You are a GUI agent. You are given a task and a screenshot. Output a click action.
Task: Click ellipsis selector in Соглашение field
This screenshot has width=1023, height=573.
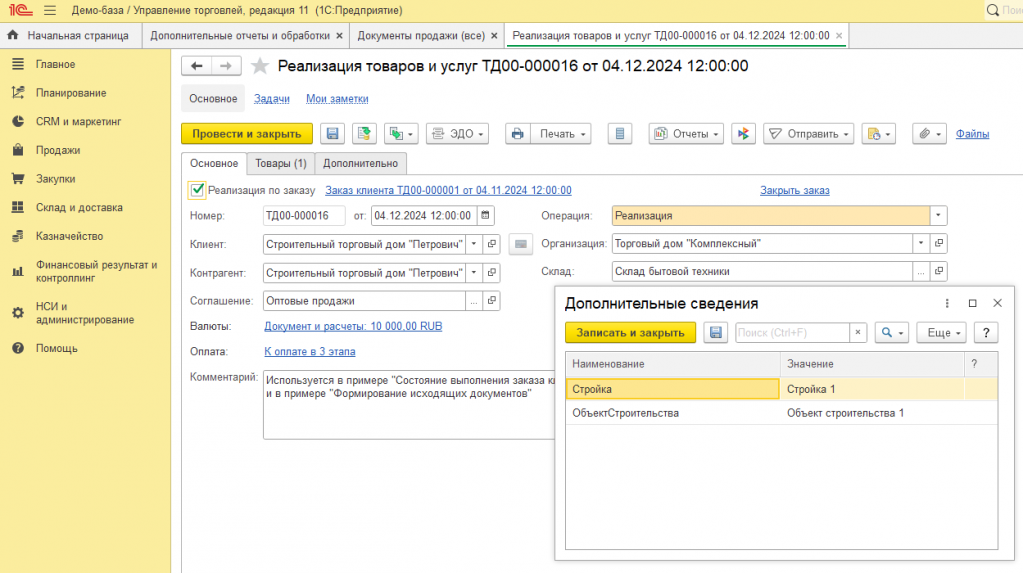pyautogui.click(x=474, y=301)
